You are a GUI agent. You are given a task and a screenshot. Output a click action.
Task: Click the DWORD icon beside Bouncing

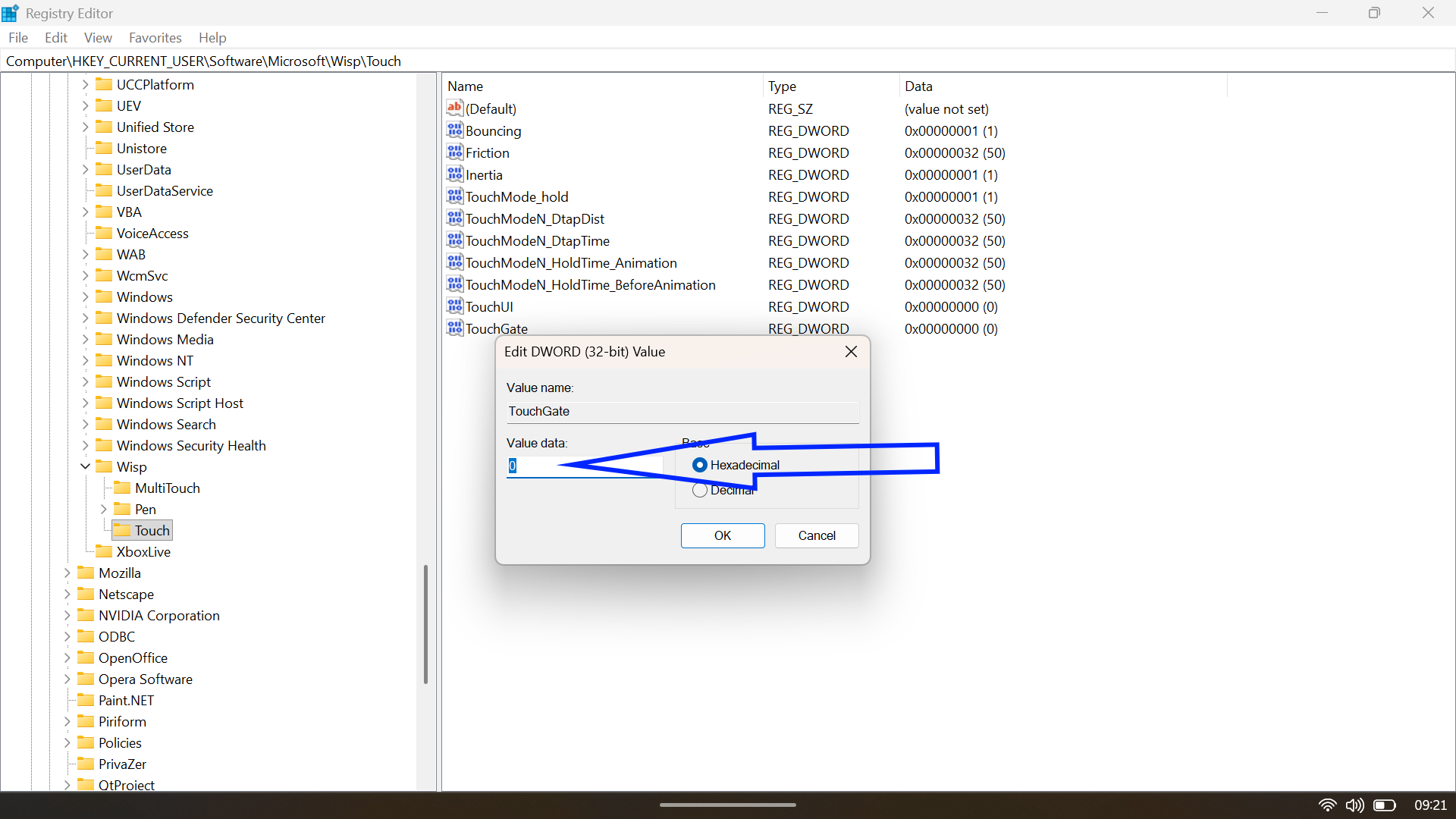454,130
